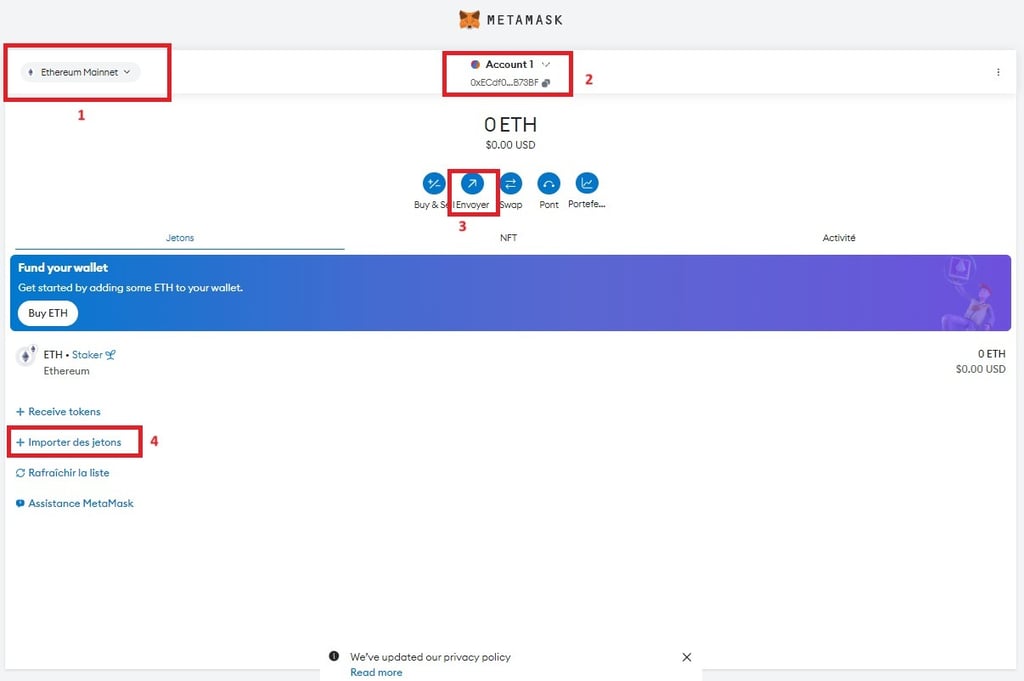The image size is (1024, 681).
Task: Open the Portefeuille chart icon
Action: [587, 183]
